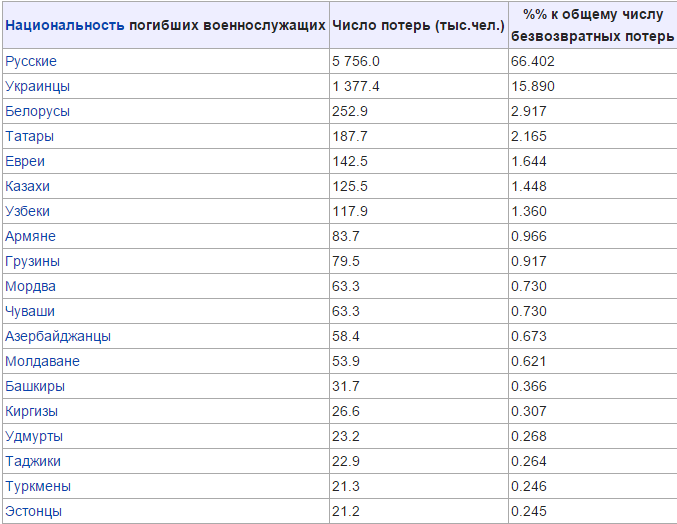Click the Молдаване link
This screenshot has height=524, width=677.
(x=42, y=361)
